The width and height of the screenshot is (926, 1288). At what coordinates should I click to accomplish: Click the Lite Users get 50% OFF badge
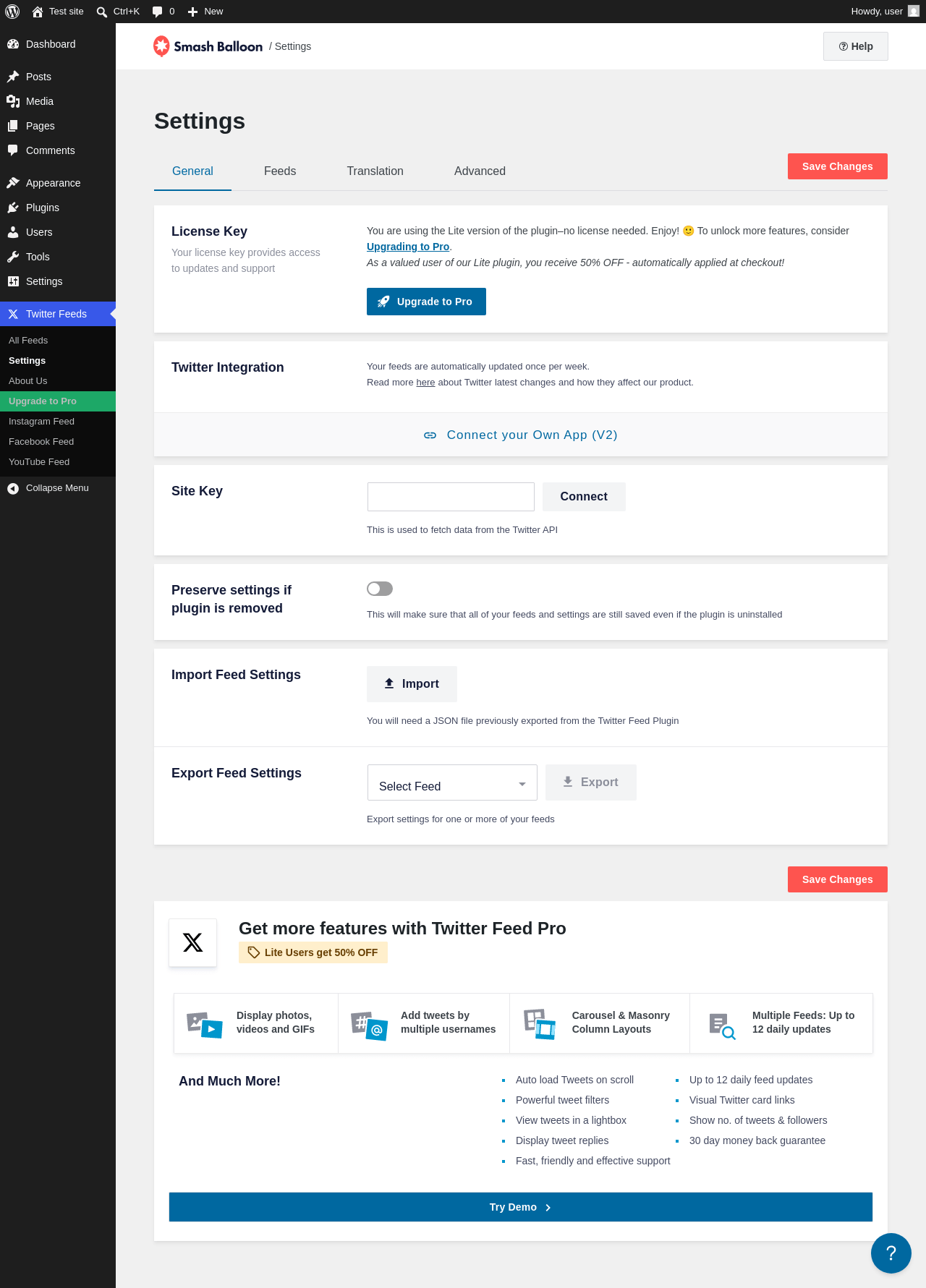[x=313, y=952]
